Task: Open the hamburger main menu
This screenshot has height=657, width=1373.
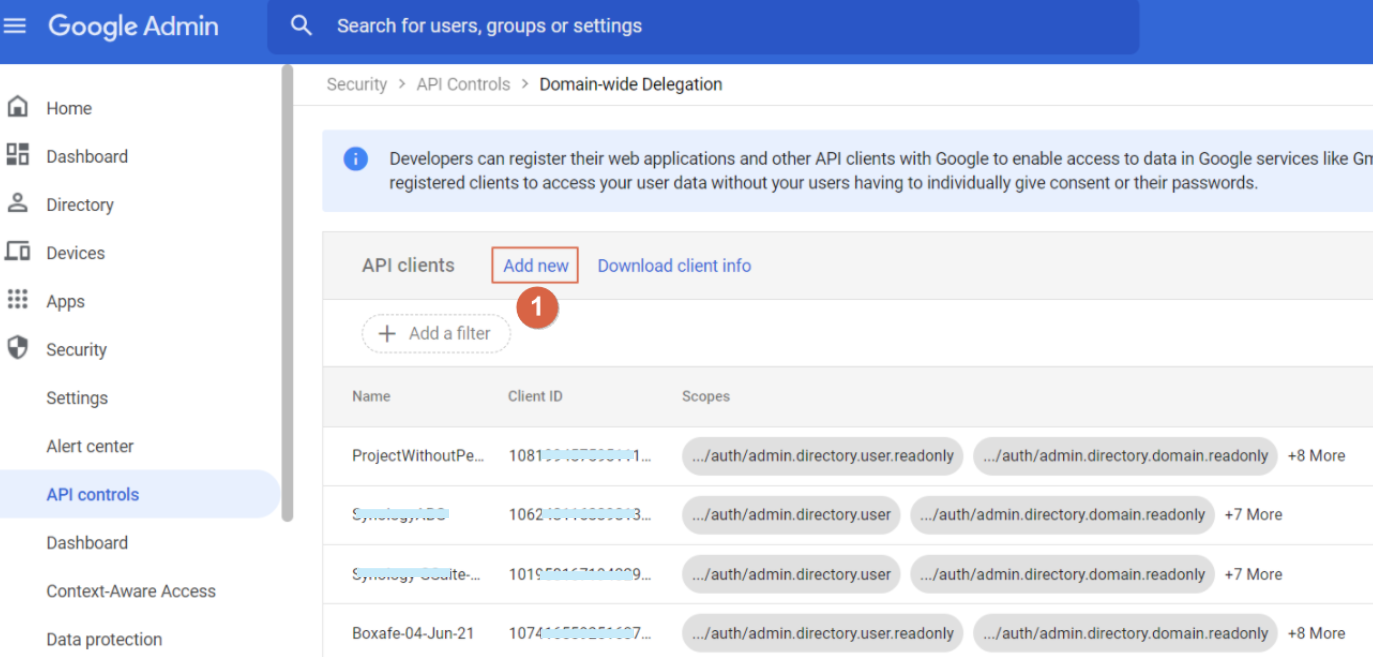Action: click(x=15, y=26)
